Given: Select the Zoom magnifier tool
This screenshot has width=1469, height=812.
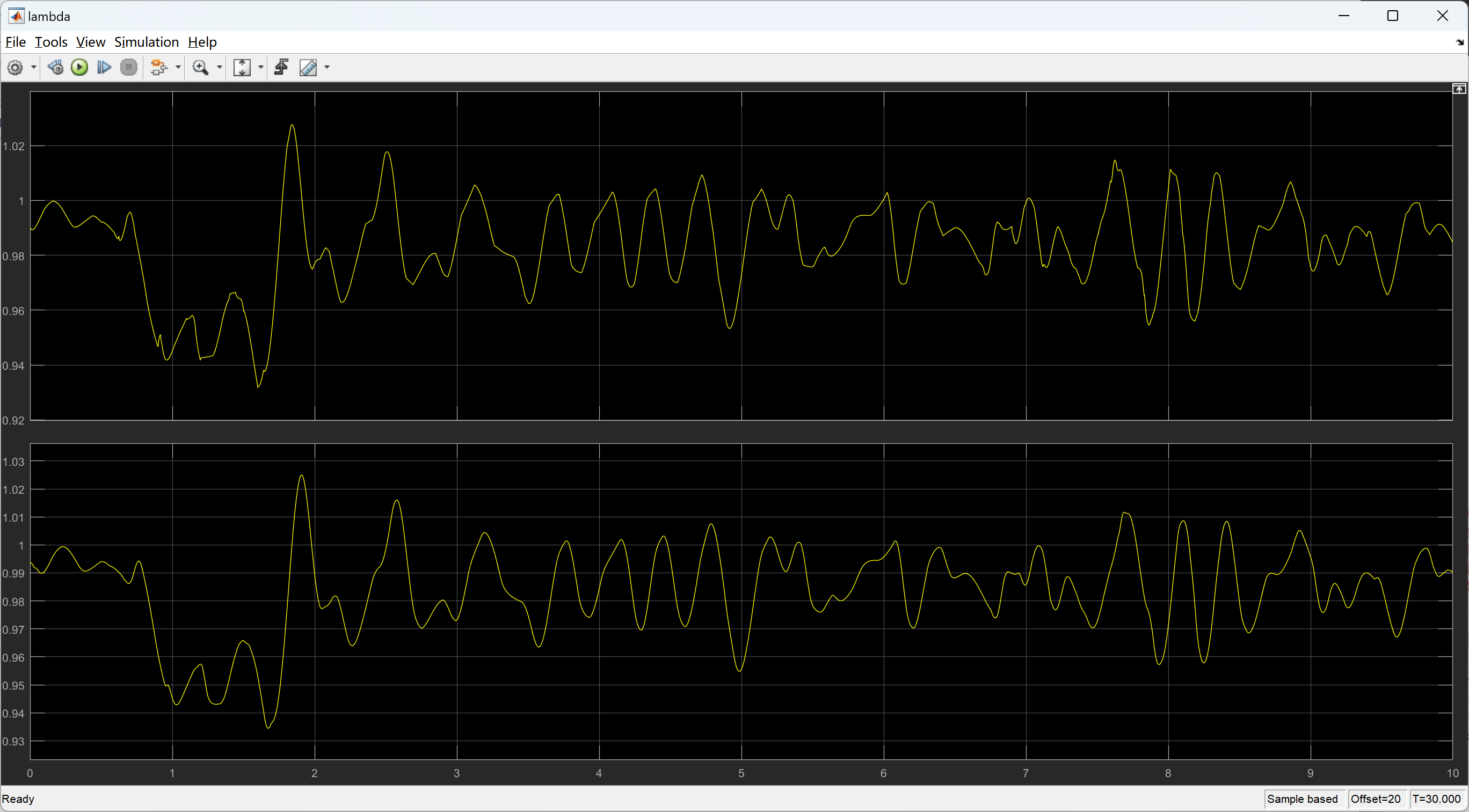Looking at the screenshot, I should coord(200,68).
